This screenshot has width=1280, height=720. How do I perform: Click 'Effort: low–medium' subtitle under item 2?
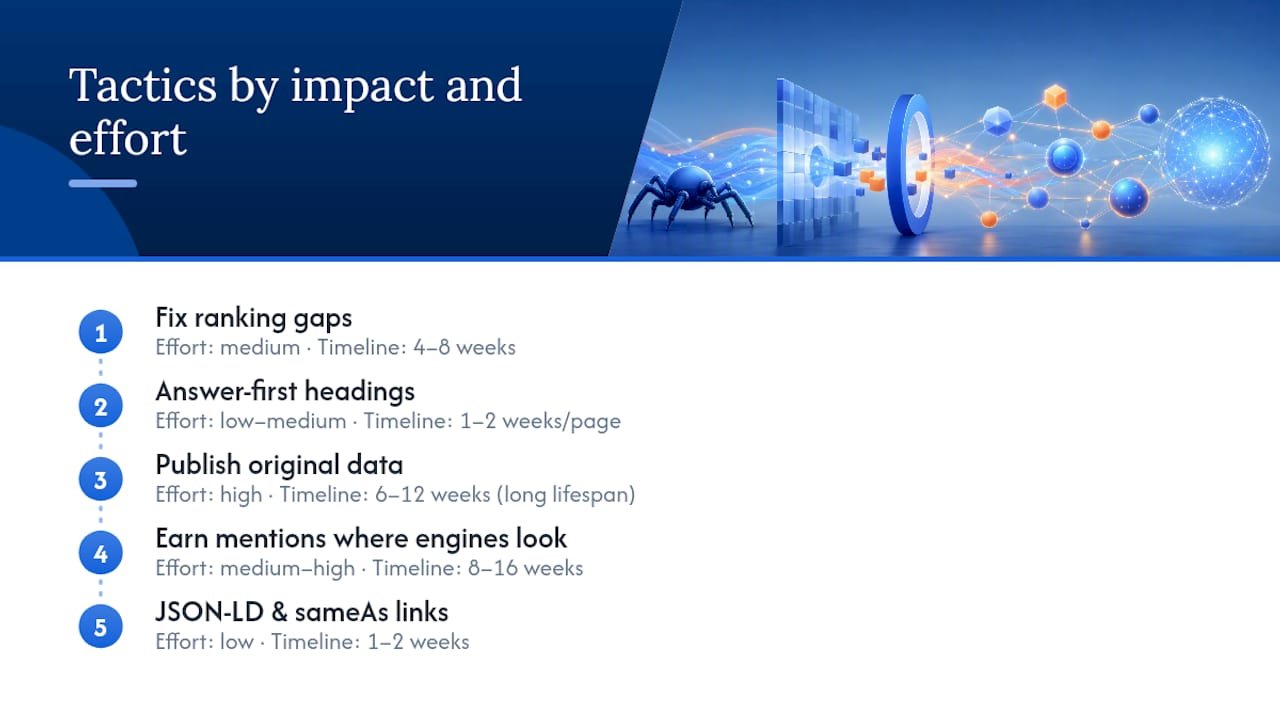click(251, 421)
